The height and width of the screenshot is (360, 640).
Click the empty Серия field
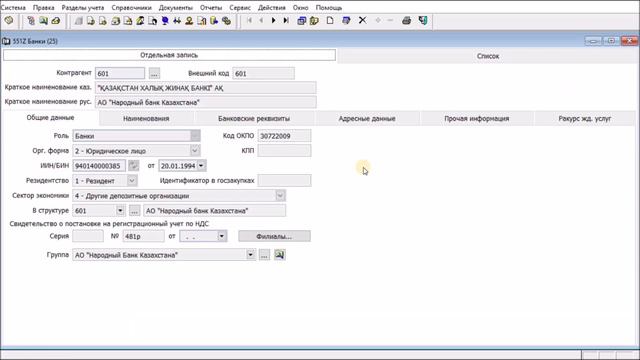click(88, 236)
